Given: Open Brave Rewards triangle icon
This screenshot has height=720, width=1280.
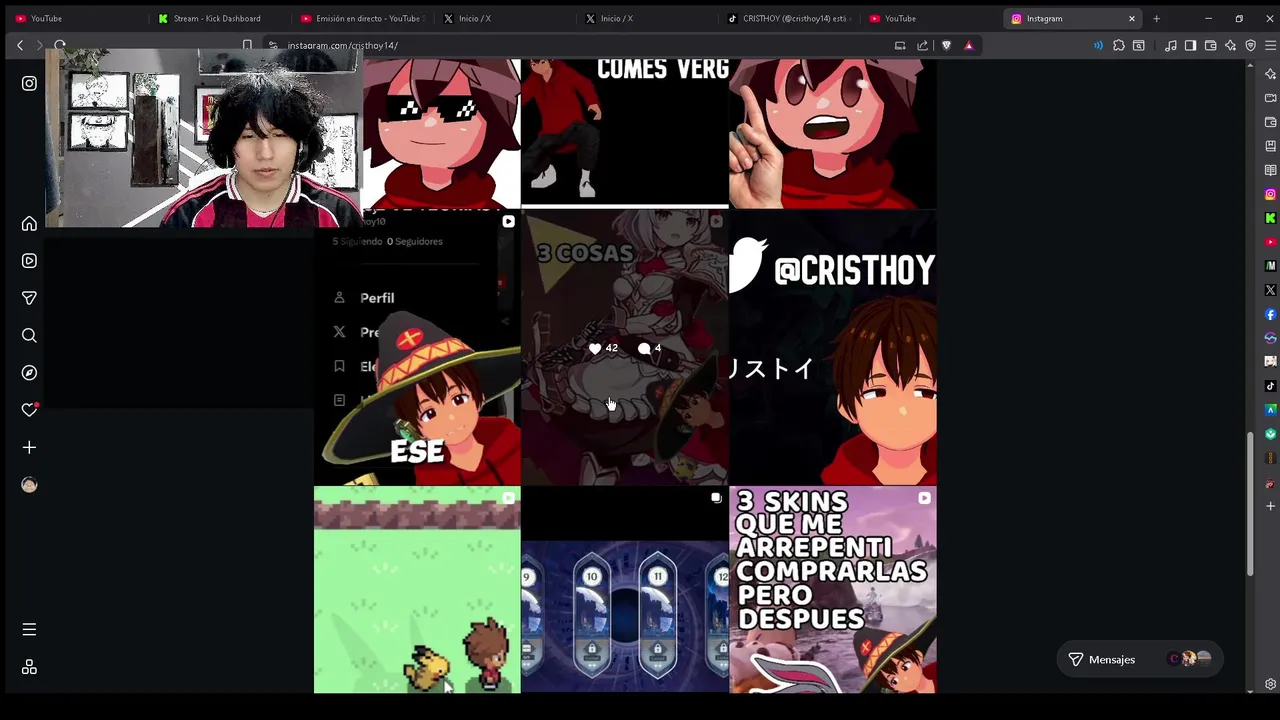Looking at the screenshot, I should [x=968, y=45].
